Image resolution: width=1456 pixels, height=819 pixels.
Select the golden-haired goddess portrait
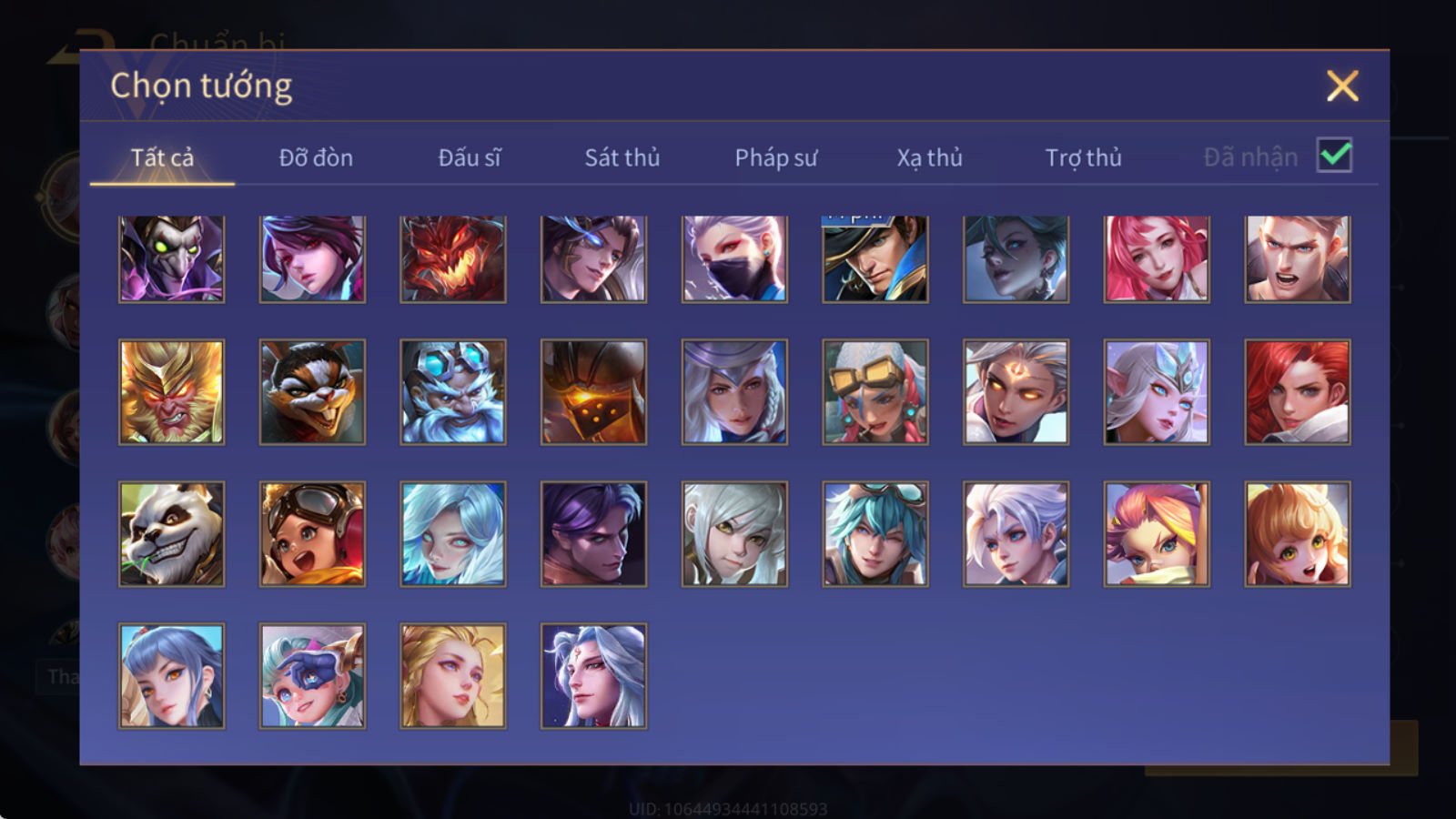pos(453,676)
